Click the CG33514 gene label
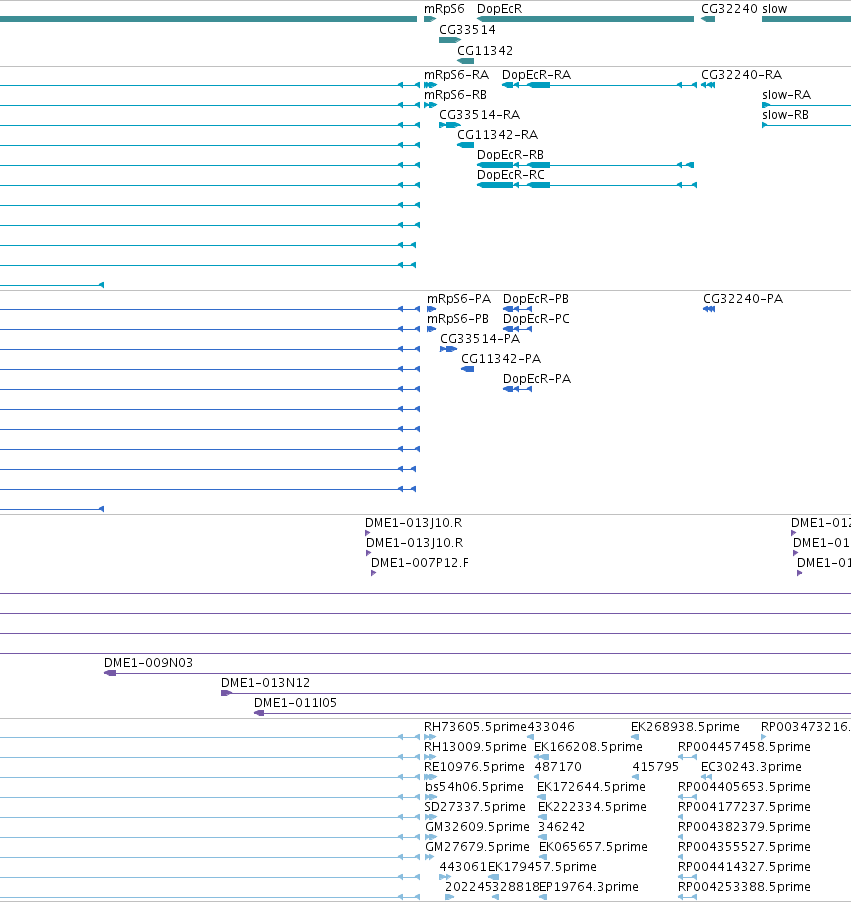The width and height of the screenshot is (851, 902). point(467,29)
